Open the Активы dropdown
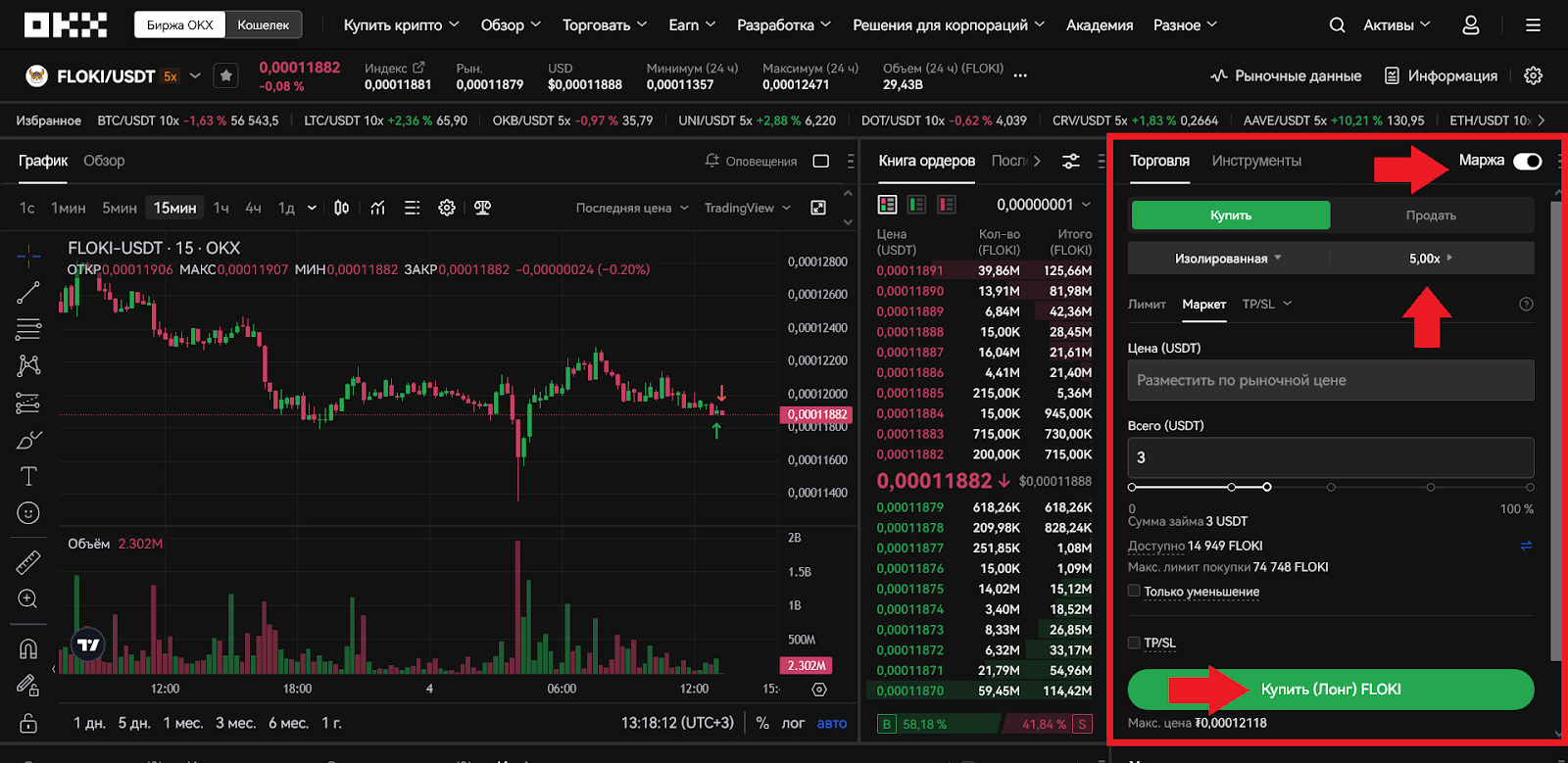 pos(1396,25)
